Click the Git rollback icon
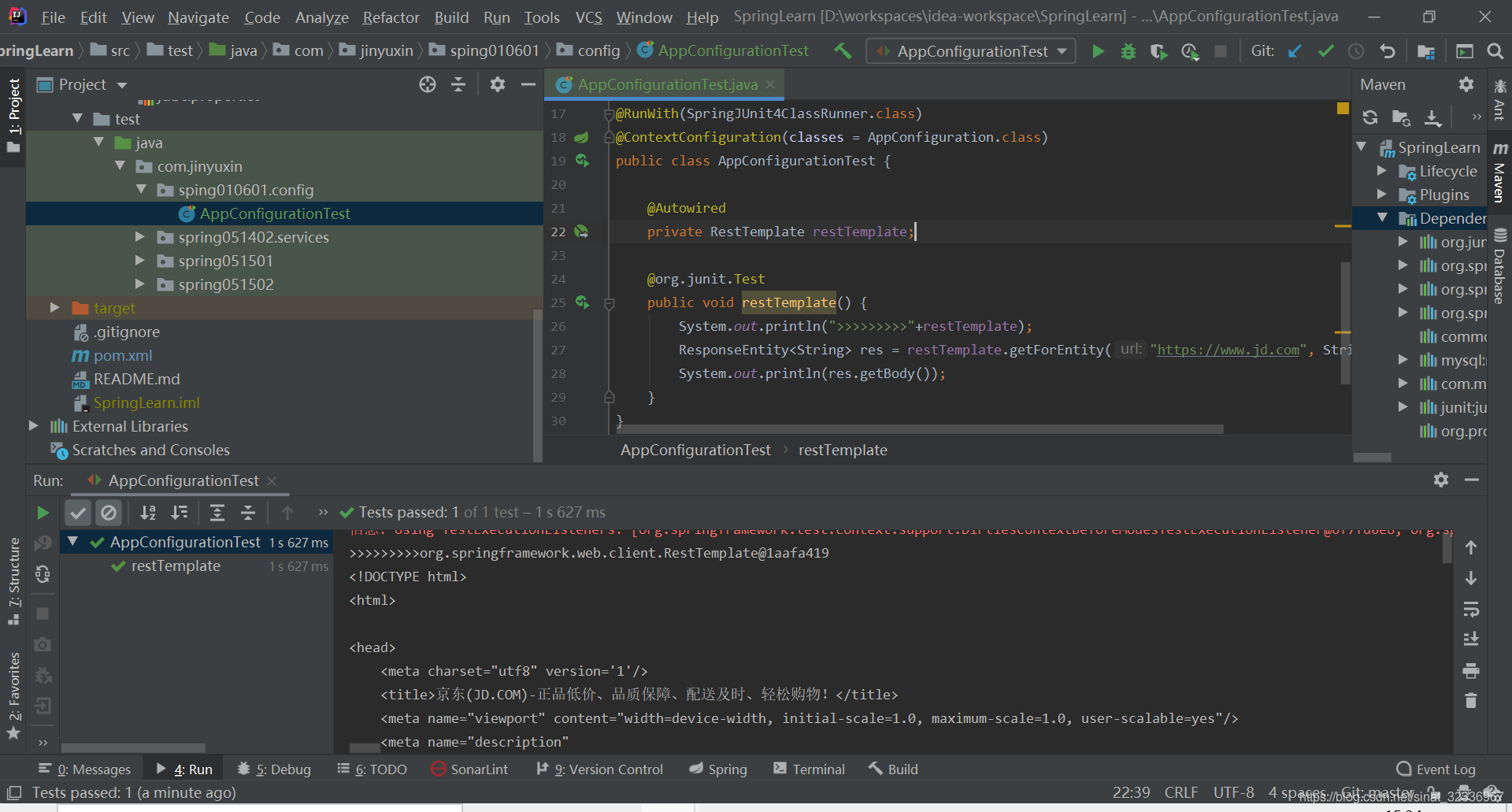The image size is (1512, 812). pyautogui.click(x=1387, y=51)
